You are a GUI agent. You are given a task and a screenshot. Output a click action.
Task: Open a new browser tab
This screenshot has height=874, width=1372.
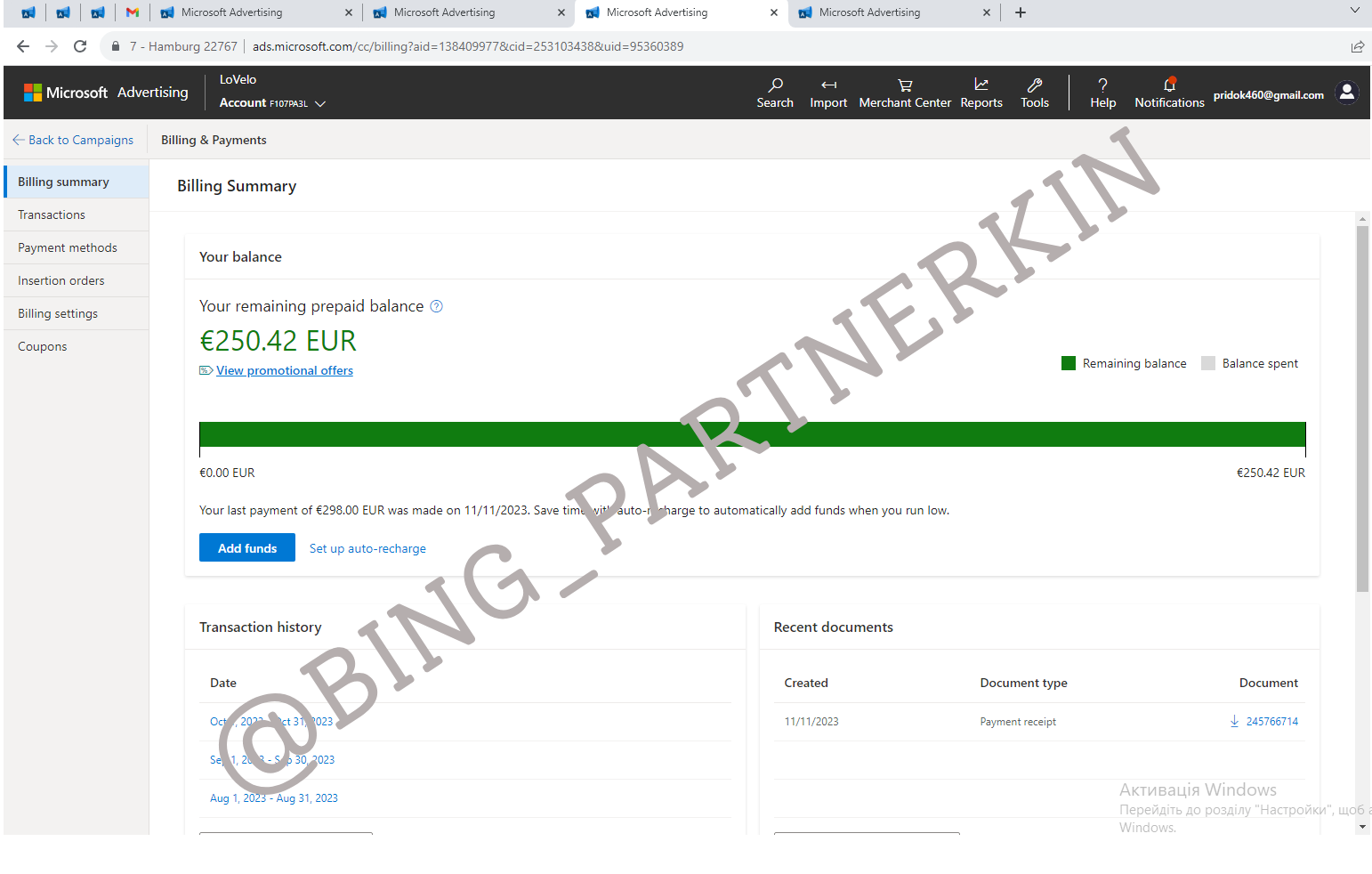pos(1021,12)
